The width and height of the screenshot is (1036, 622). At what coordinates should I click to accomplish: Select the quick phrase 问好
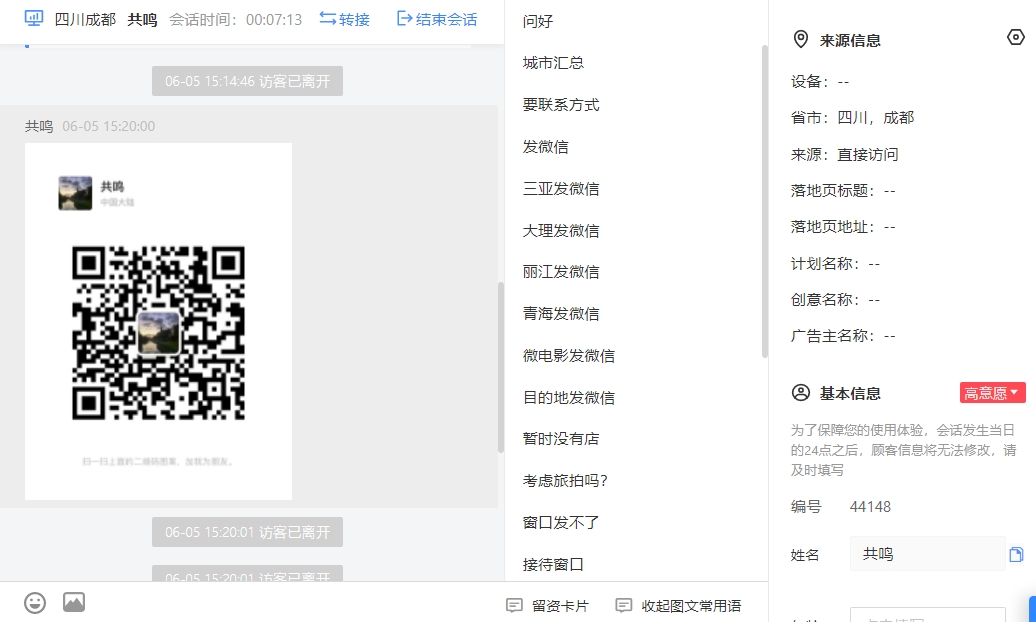[x=538, y=21]
